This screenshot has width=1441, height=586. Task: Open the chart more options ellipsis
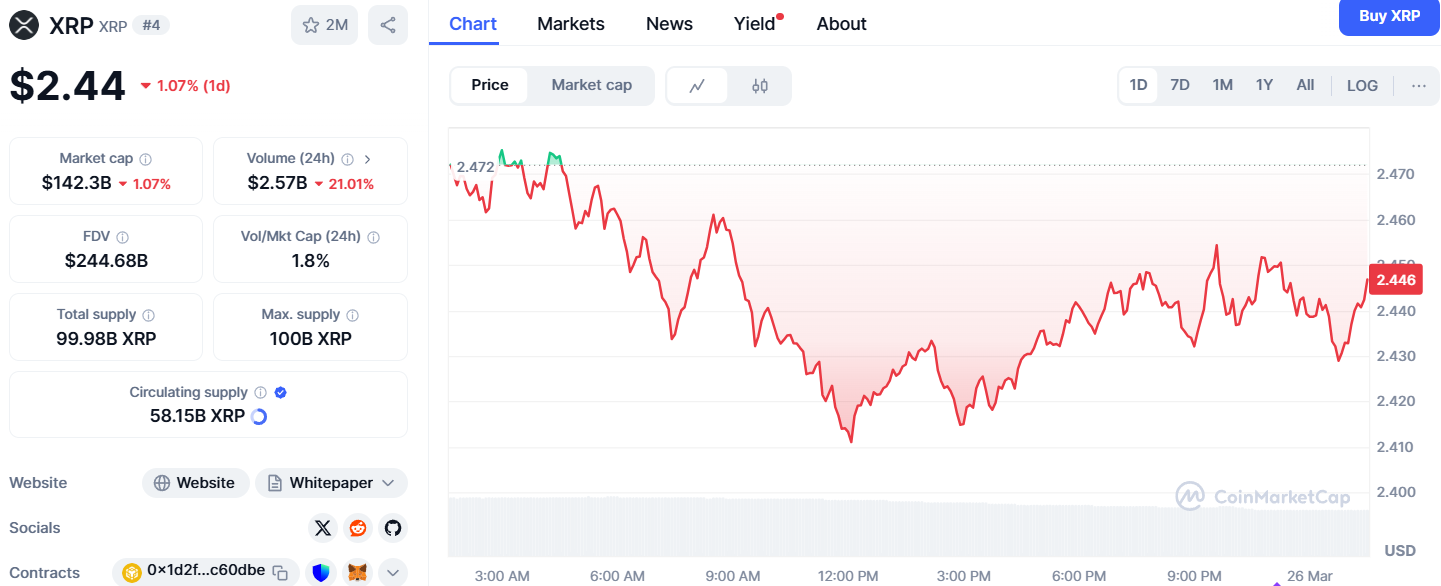click(x=1419, y=85)
